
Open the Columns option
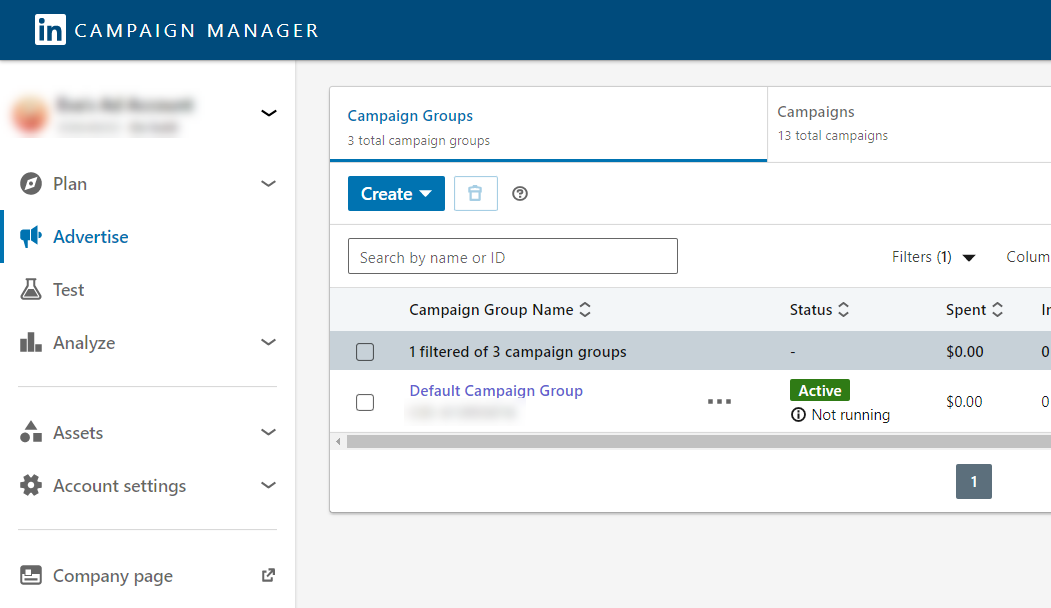pos(1028,257)
